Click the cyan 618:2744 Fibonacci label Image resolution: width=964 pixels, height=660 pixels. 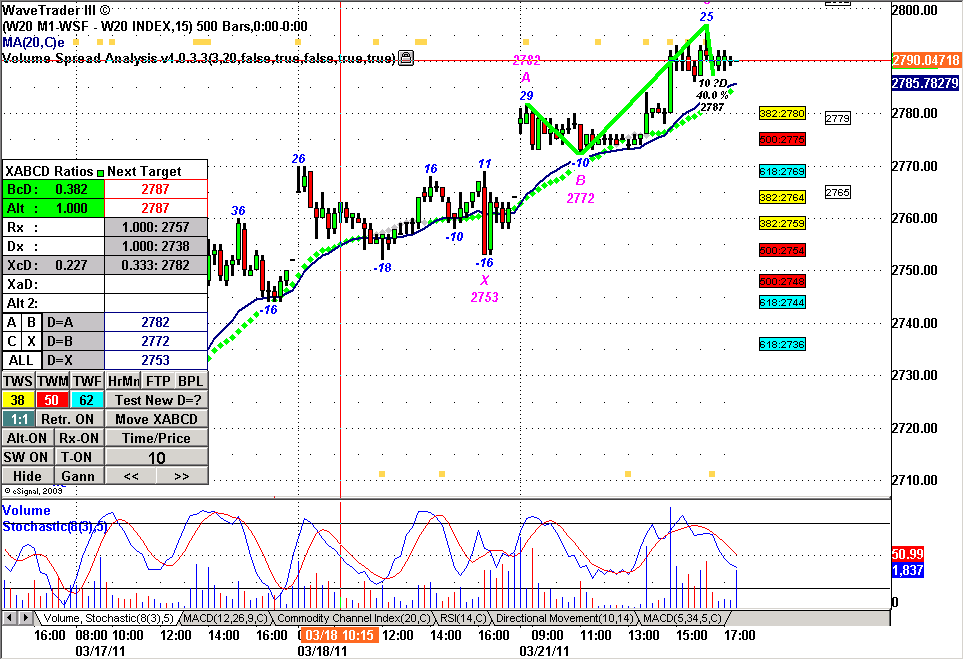(782, 302)
